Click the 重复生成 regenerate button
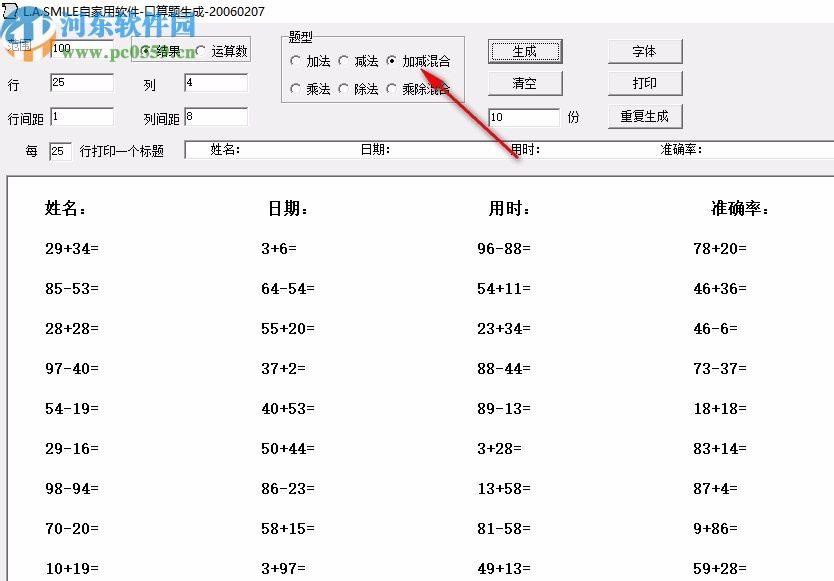 [645, 116]
